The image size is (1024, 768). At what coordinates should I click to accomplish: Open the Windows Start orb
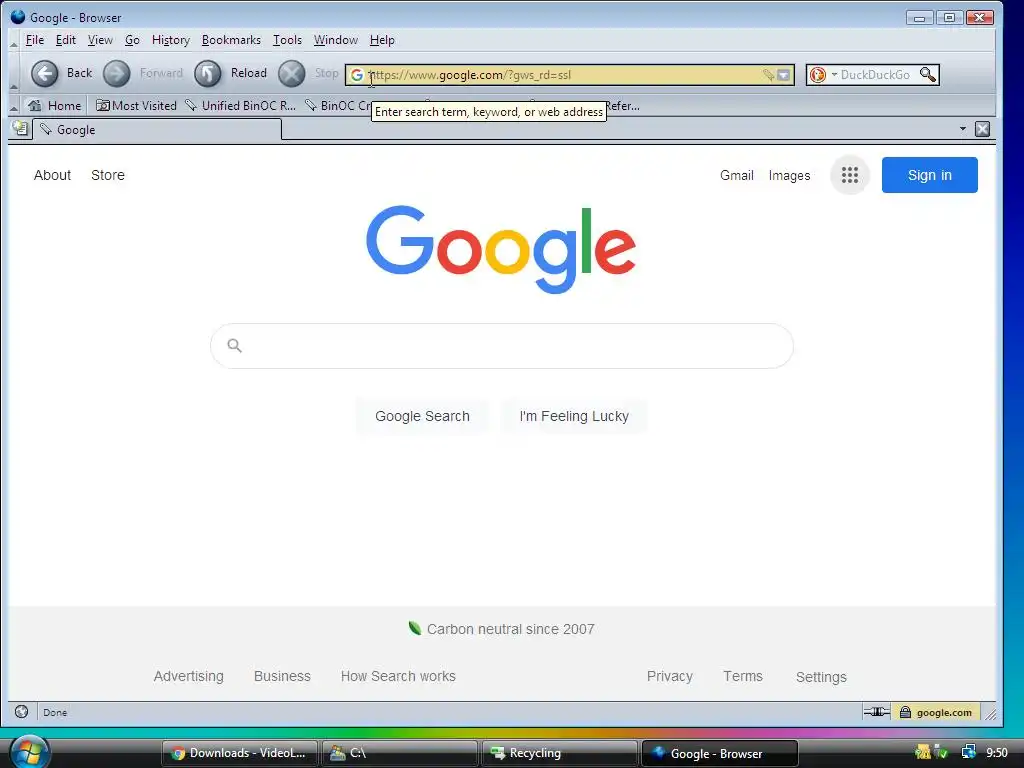[x=28, y=751]
